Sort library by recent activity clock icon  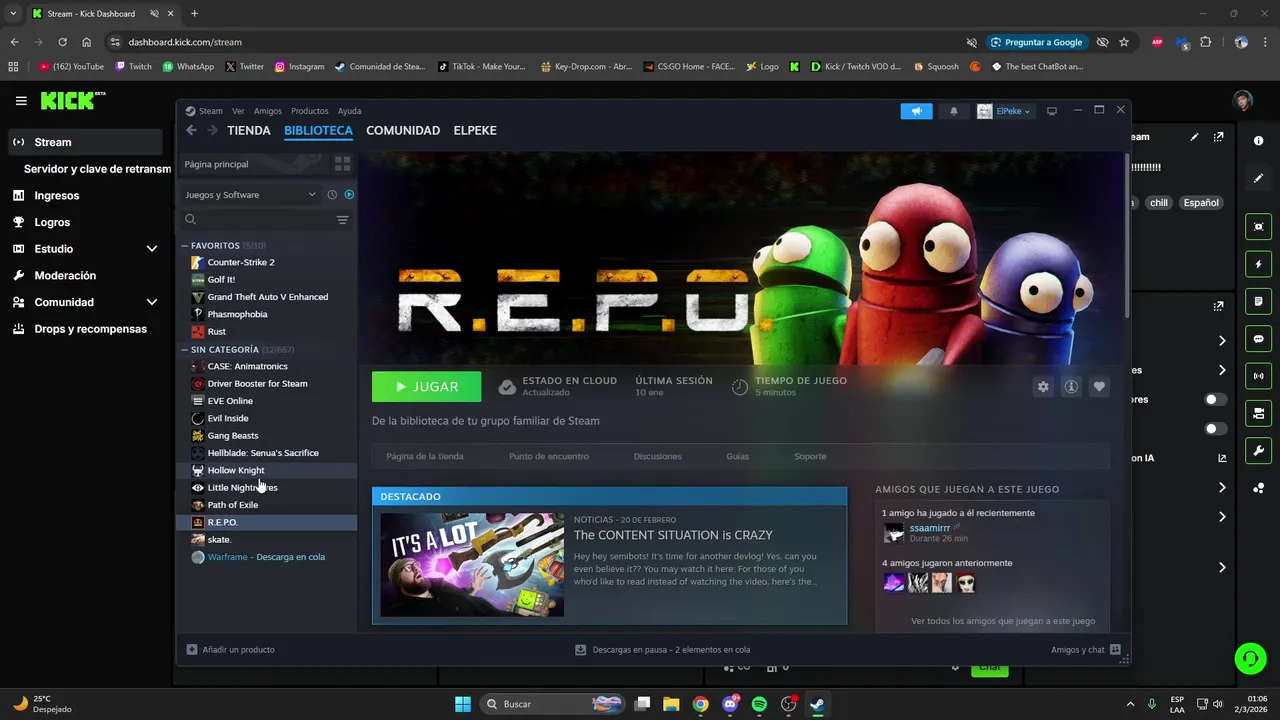(332, 195)
